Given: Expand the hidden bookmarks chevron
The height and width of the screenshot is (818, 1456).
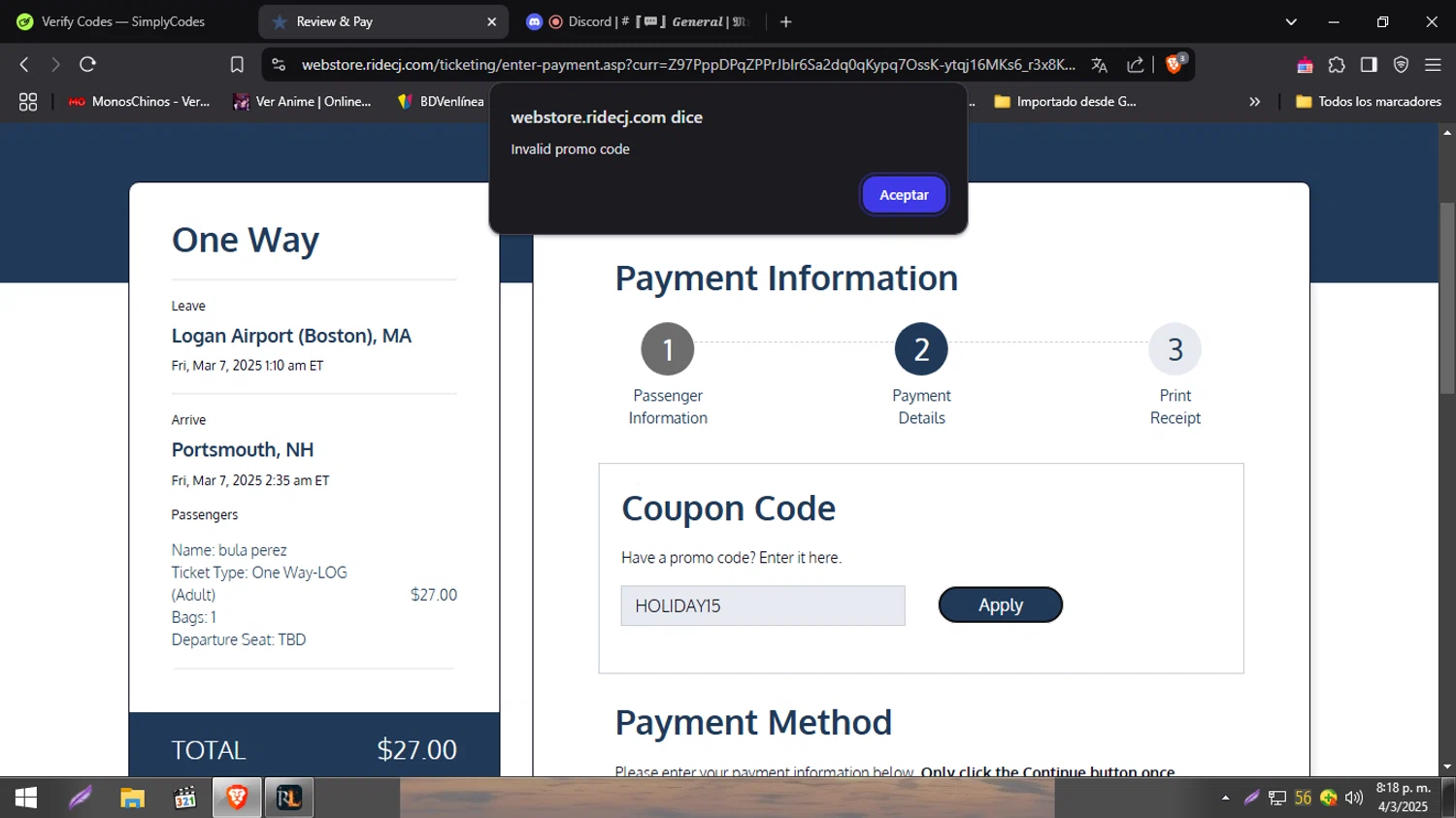Looking at the screenshot, I should [1254, 101].
